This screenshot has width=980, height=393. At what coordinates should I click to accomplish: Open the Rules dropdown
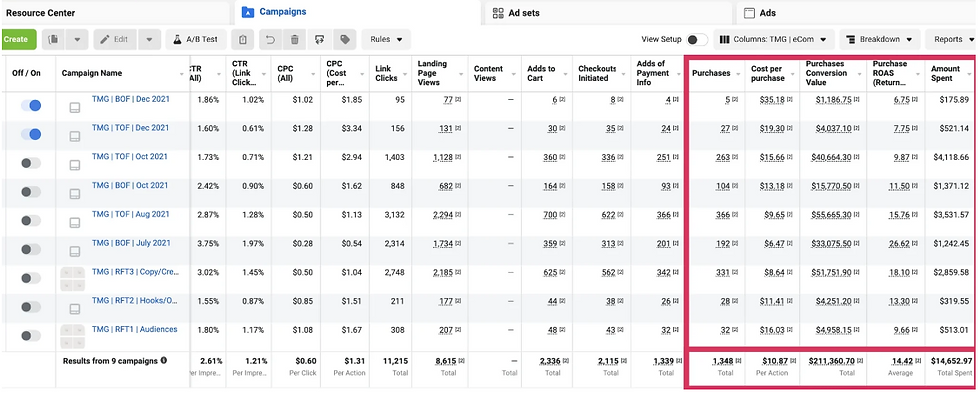(386, 39)
